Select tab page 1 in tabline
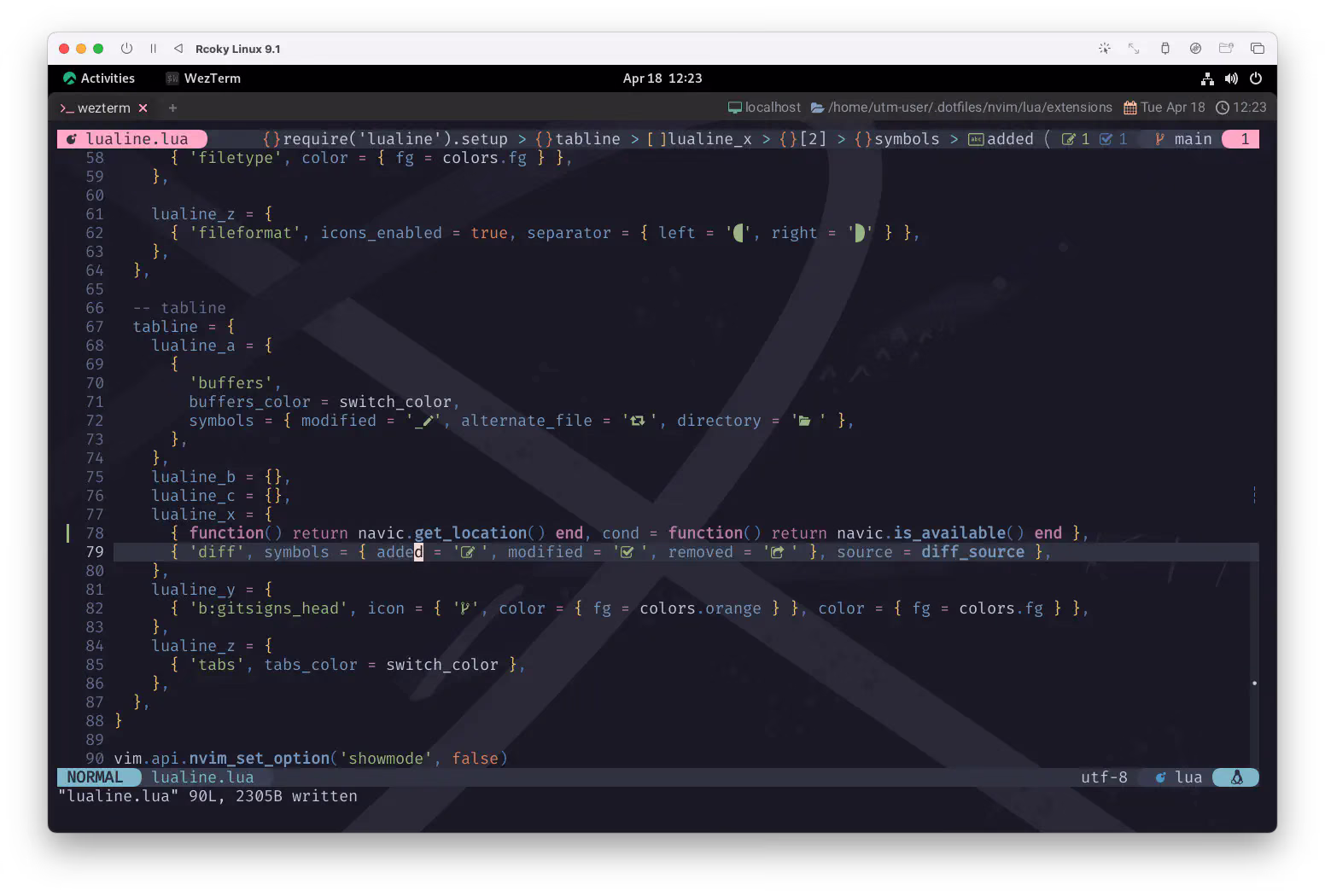Screen dimensions: 1325x896 tap(1241, 139)
